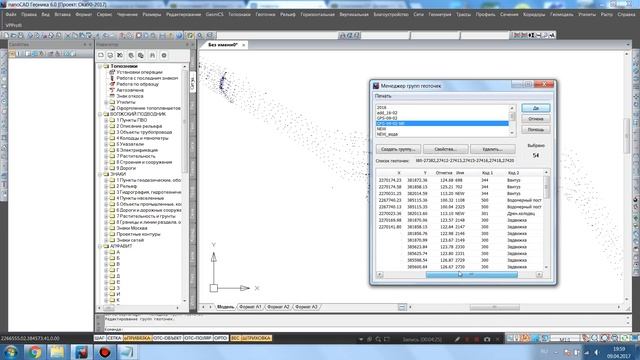Image resolution: width=640 pixels, height=360 pixels.
Task: Click the Save toolbar icon
Action: [20, 36]
